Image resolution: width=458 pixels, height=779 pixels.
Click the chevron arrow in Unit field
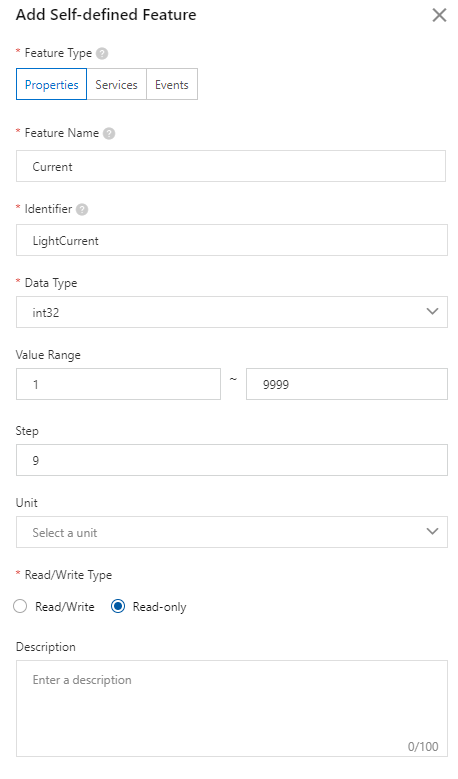click(x=432, y=531)
